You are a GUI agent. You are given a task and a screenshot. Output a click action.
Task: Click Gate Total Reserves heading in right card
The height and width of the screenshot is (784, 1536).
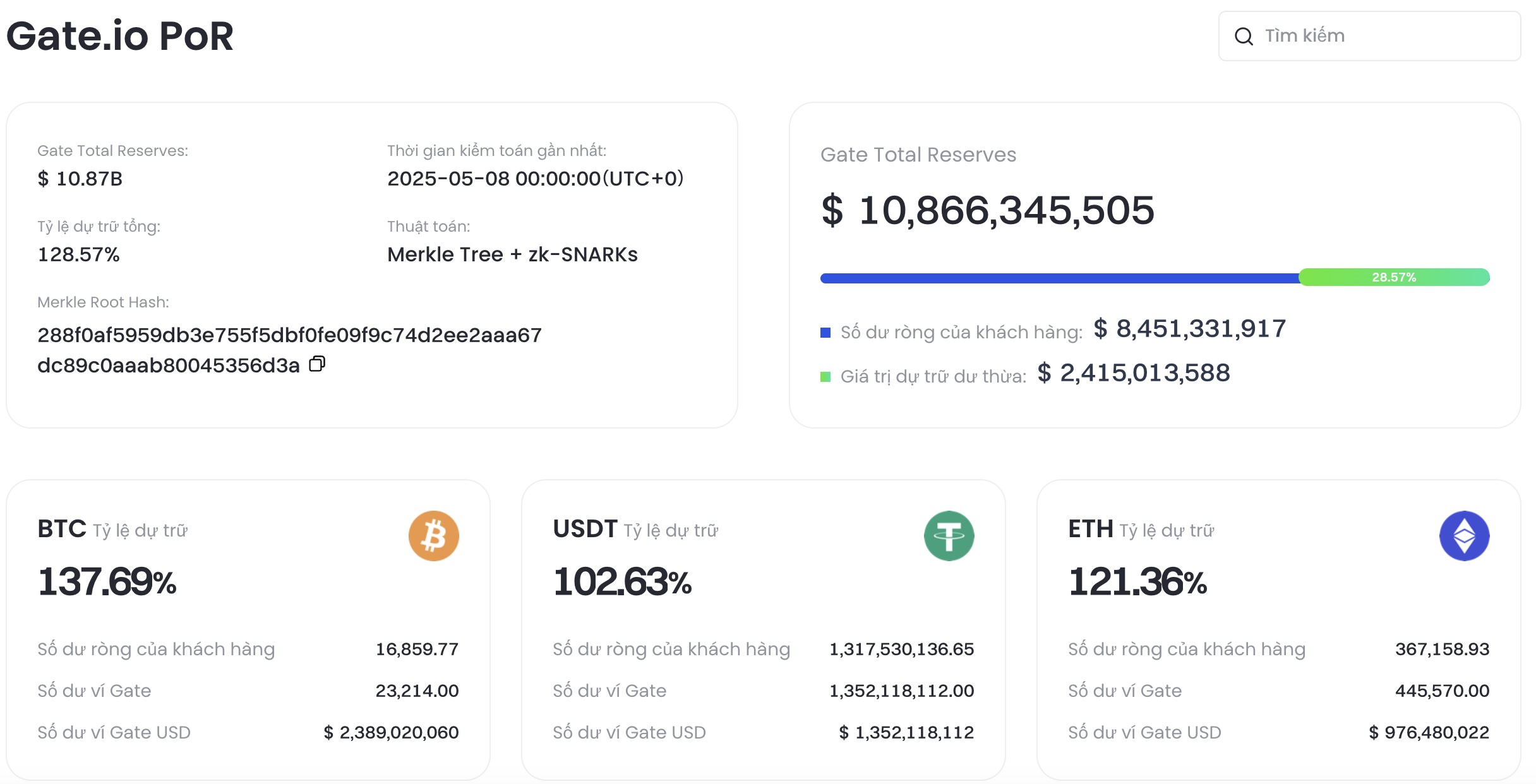point(918,155)
